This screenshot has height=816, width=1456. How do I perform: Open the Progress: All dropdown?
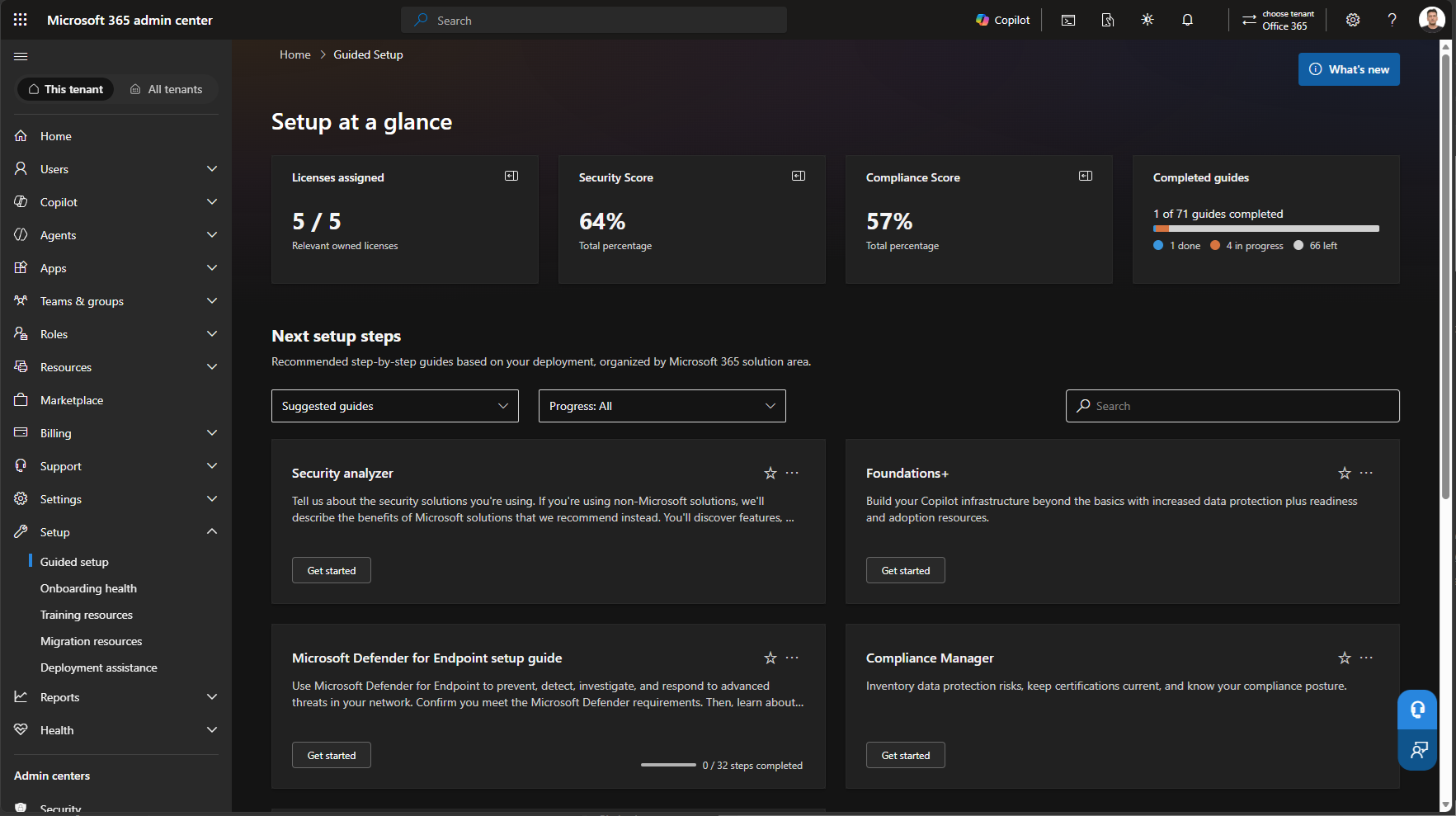pyautogui.click(x=662, y=406)
